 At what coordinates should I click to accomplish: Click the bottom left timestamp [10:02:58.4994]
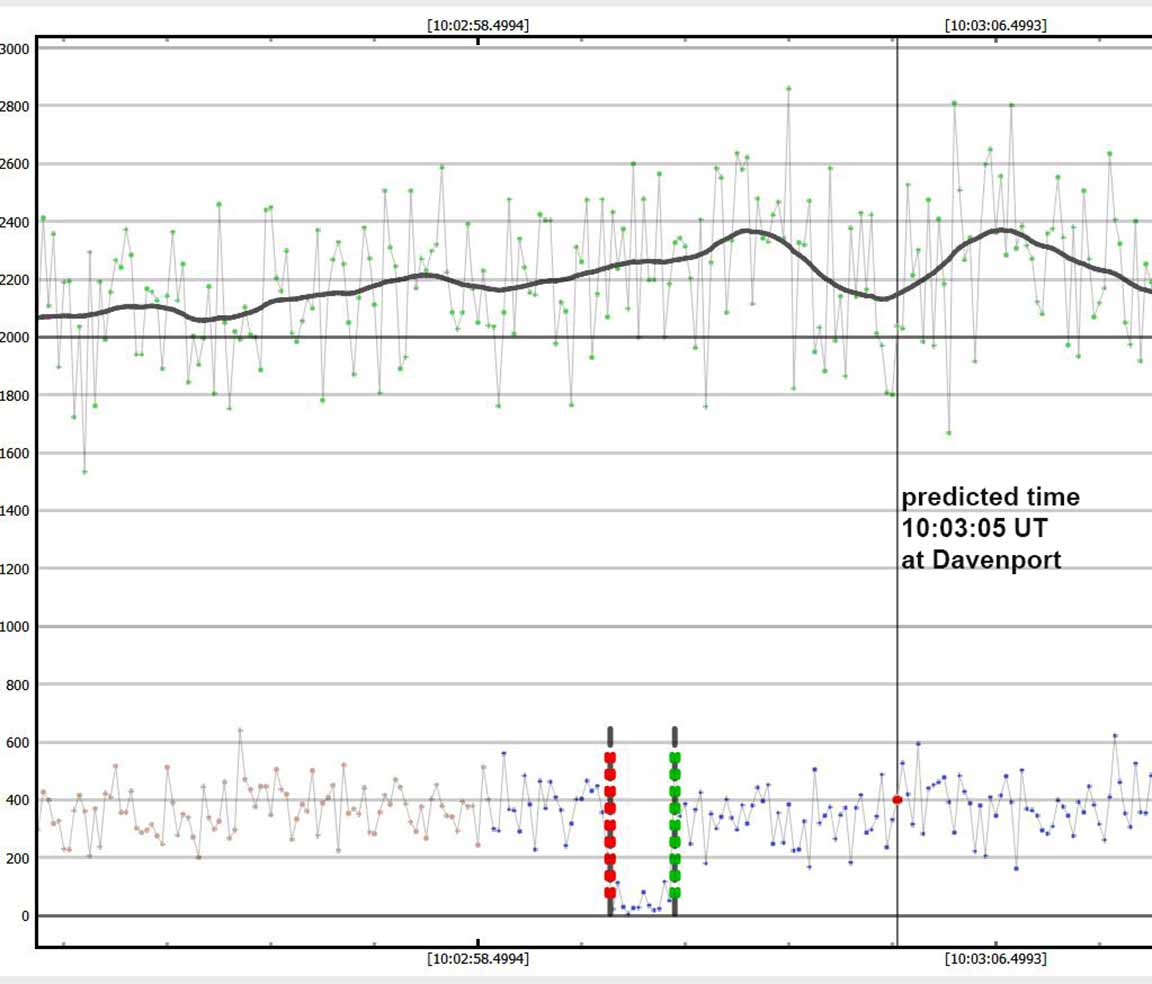(x=478, y=958)
